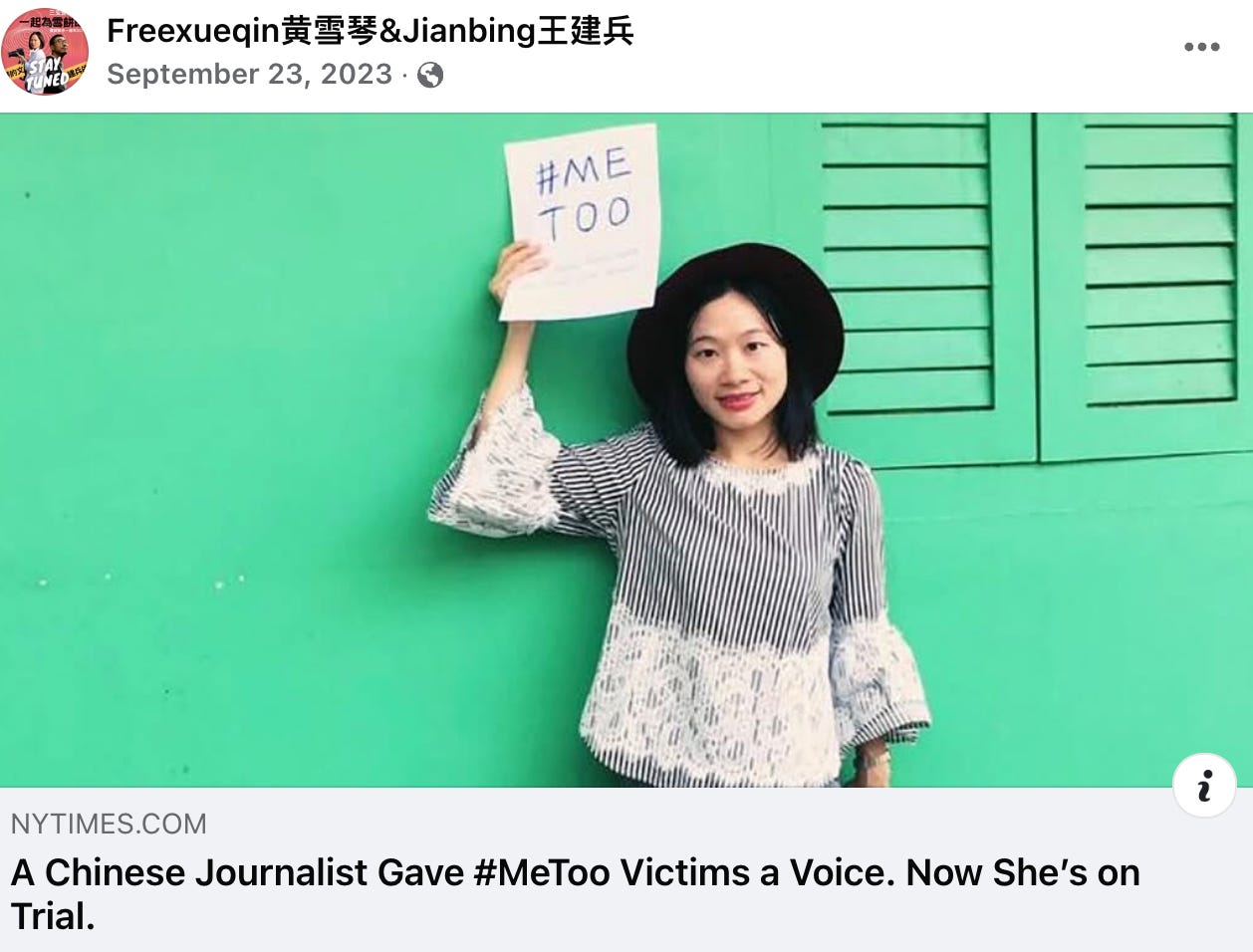Screen dimensions: 1253x952
Task: Click the gray link preview footer area
Action: 626,869
